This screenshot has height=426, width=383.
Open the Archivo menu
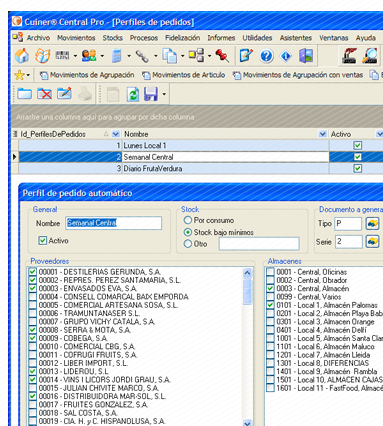coord(38,38)
